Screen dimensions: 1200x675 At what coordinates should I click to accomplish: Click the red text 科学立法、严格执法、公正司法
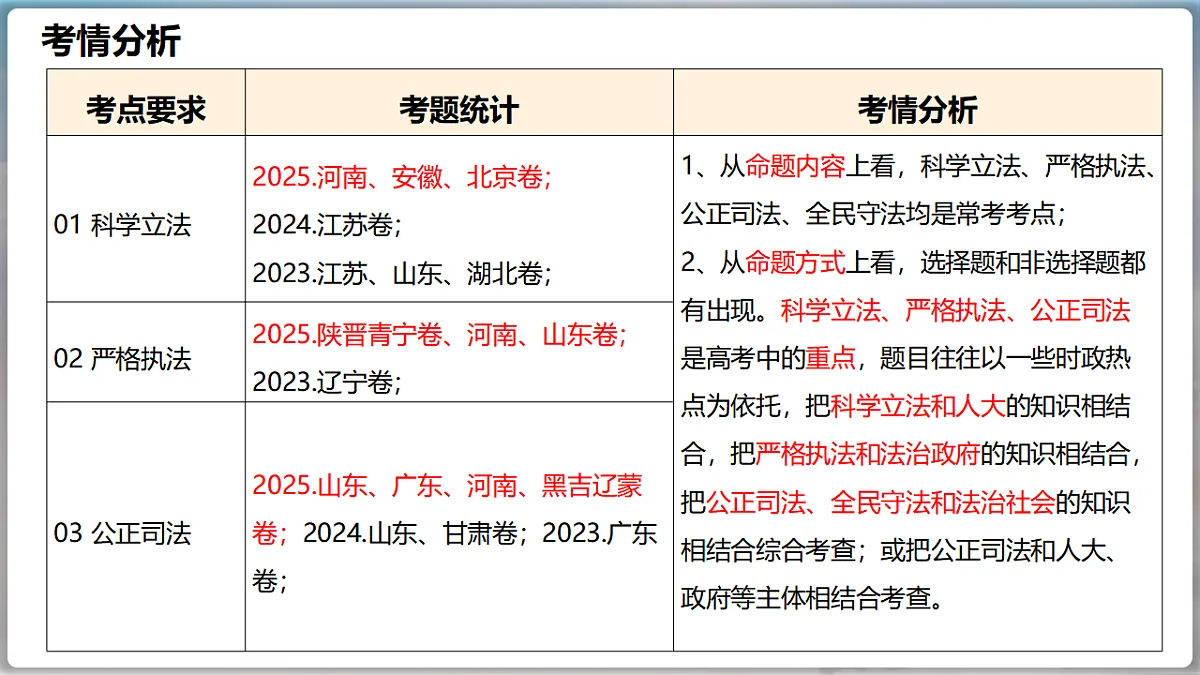[x=956, y=310]
